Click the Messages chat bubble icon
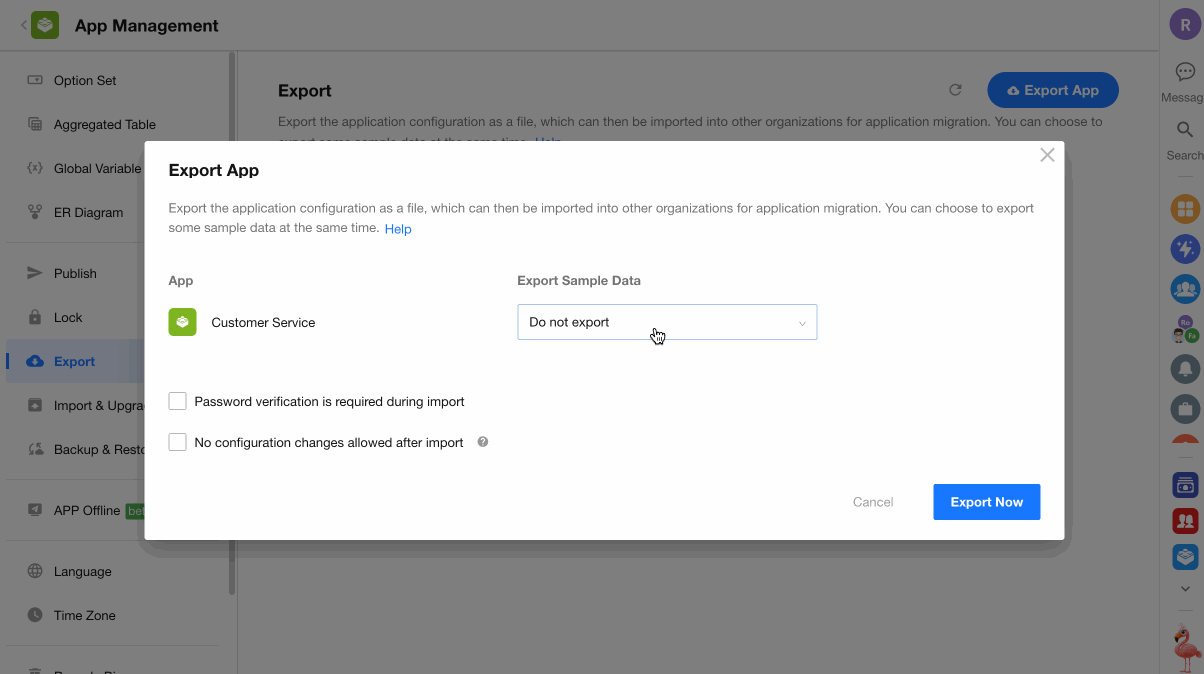This screenshot has width=1204, height=674. 1185,73
